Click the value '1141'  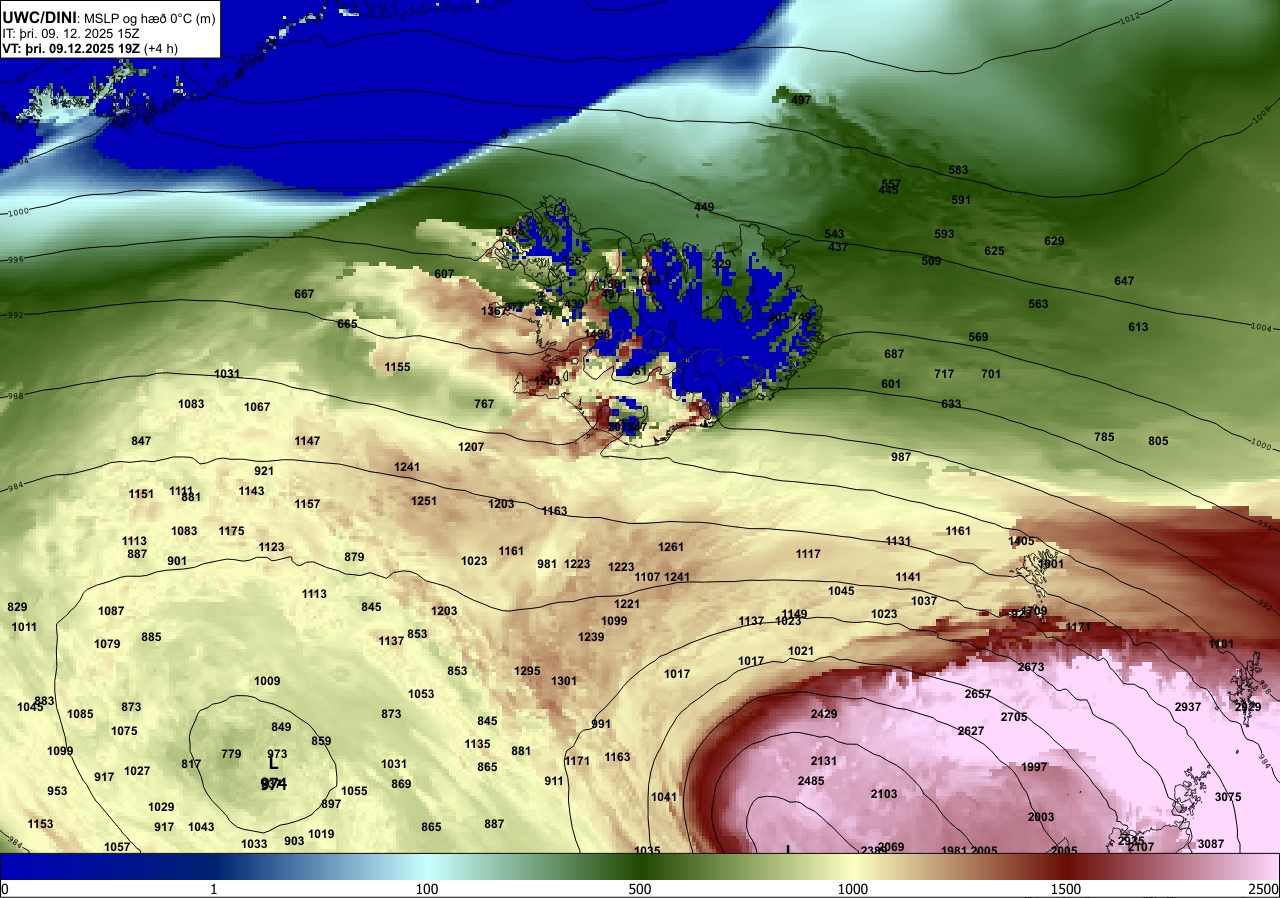click(x=908, y=577)
